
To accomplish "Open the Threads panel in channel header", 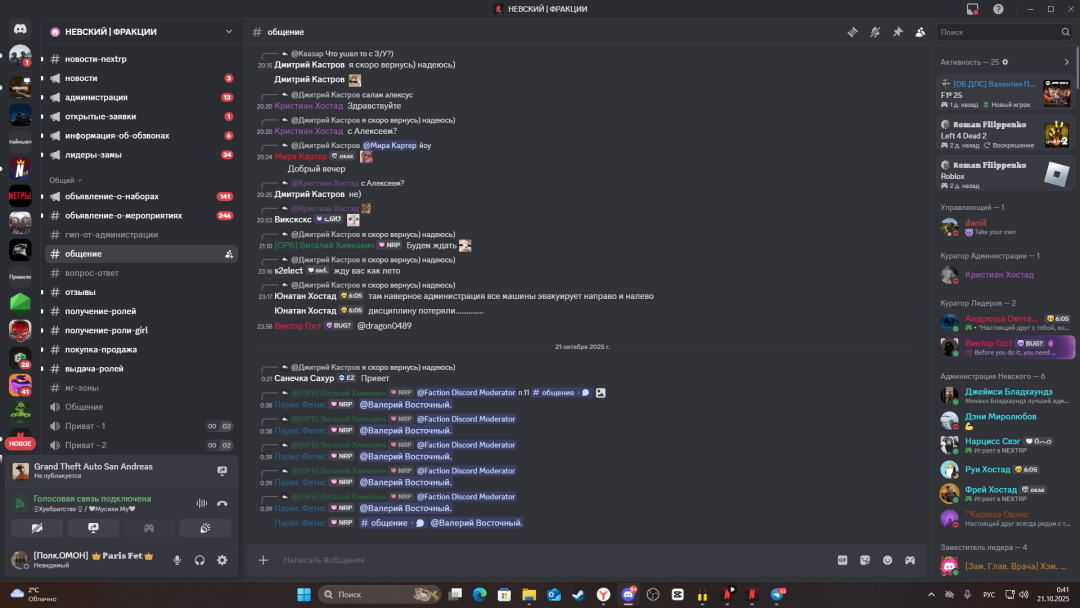I will [852, 32].
